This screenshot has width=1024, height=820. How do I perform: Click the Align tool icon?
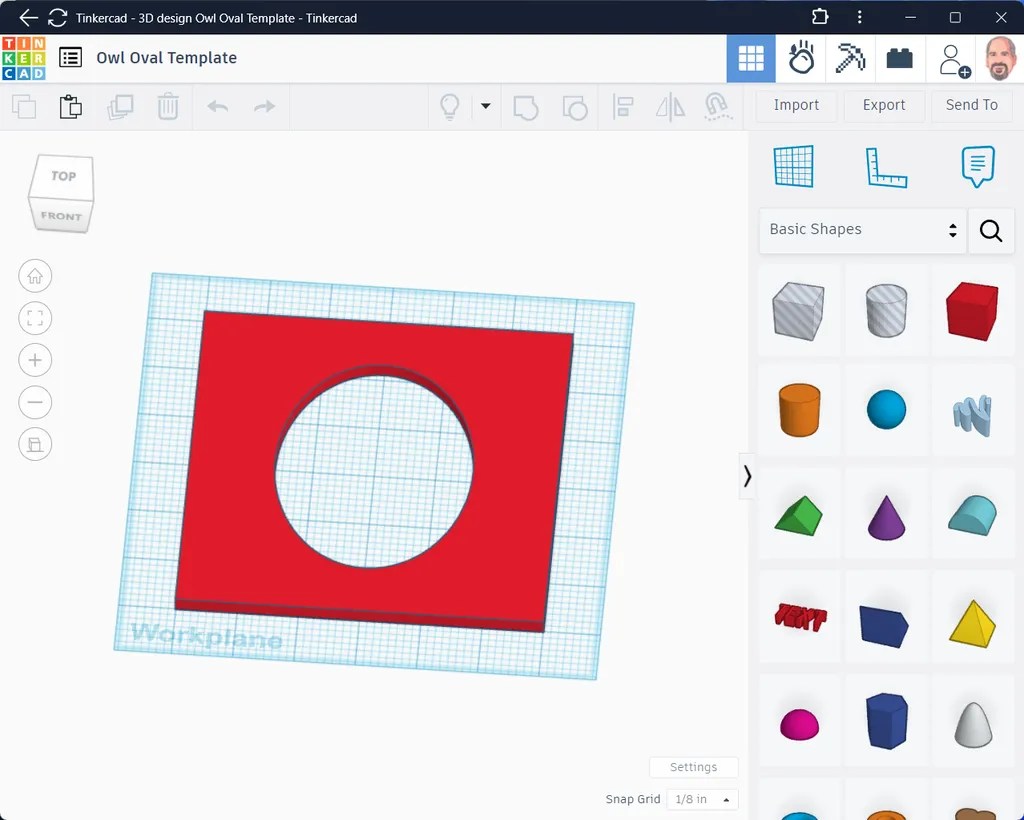[x=623, y=106]
